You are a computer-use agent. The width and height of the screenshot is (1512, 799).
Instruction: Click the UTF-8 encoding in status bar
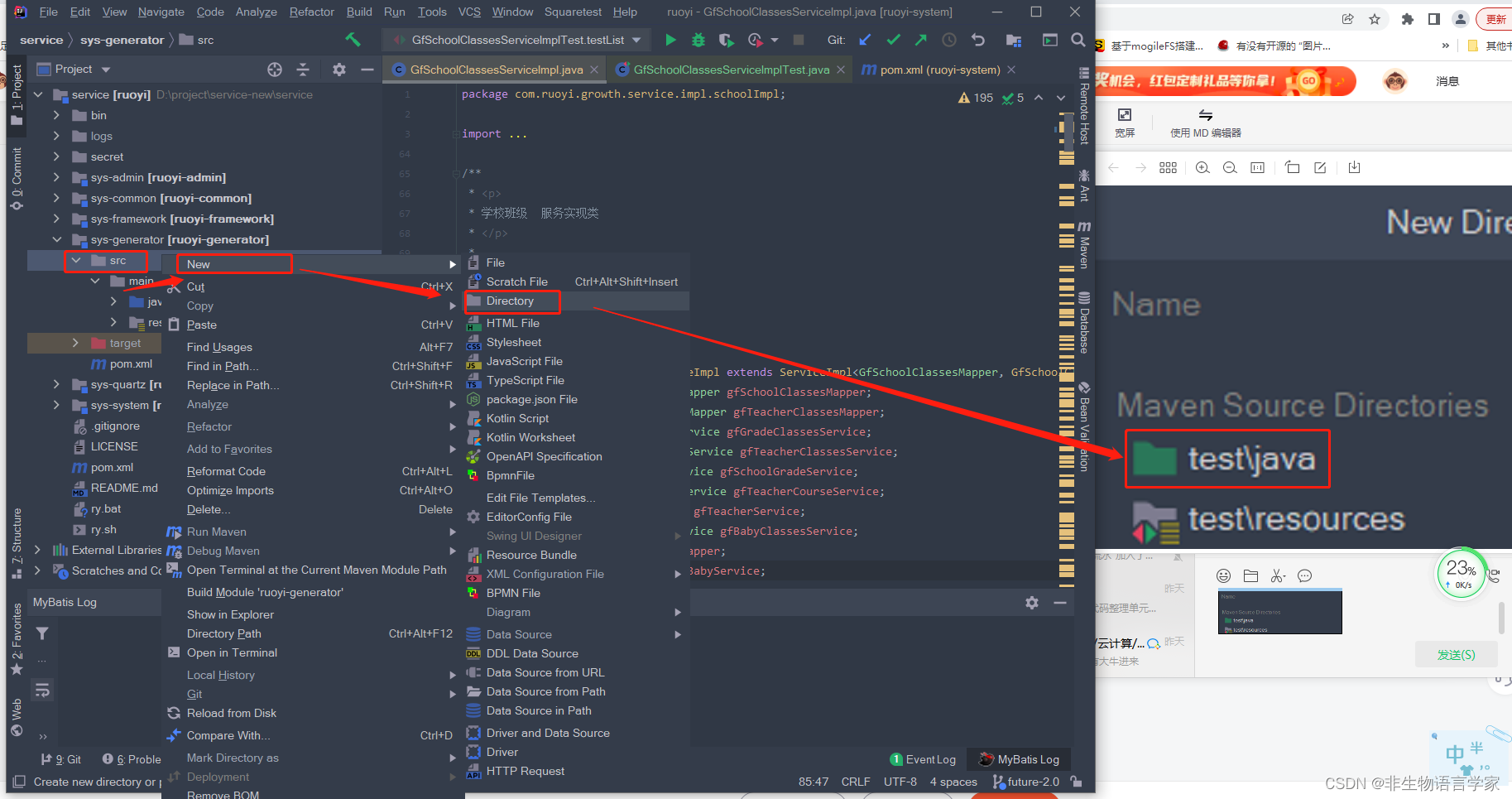pos(900,782)
